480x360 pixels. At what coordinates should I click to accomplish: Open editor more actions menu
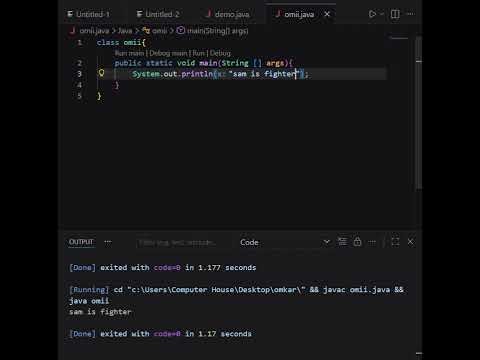(411, 14)
